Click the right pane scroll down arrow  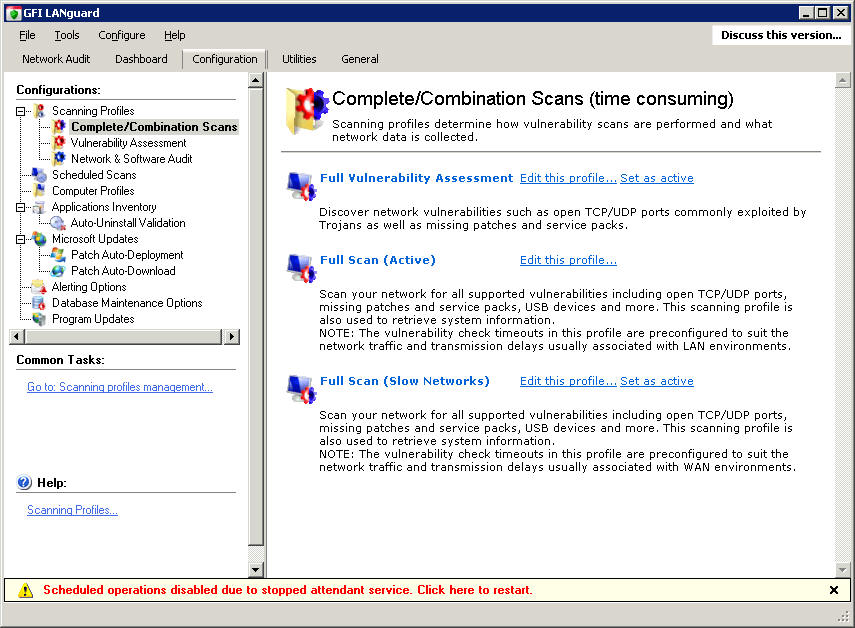click(842, 570)
